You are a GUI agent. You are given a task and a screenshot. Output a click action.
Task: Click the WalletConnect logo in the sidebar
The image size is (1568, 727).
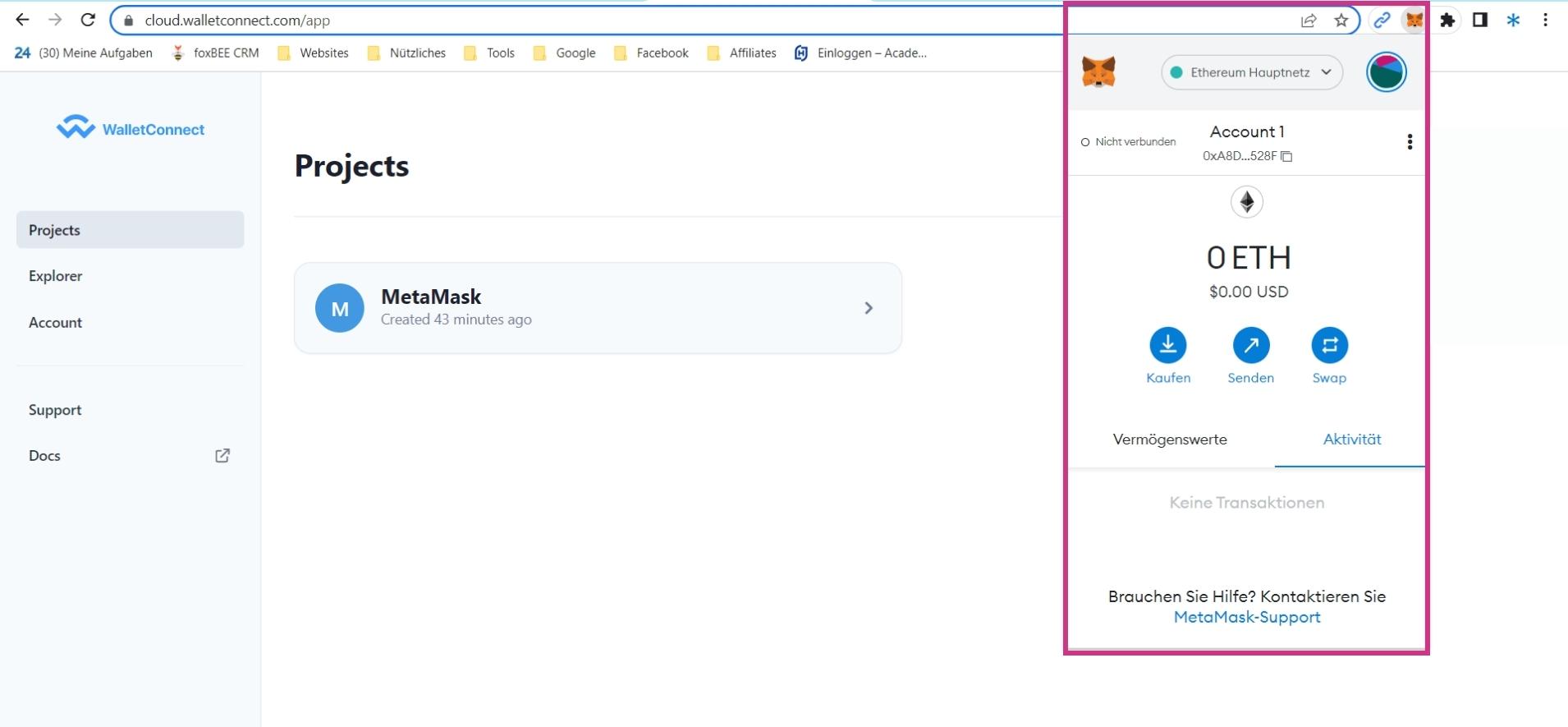click(131, 128)
